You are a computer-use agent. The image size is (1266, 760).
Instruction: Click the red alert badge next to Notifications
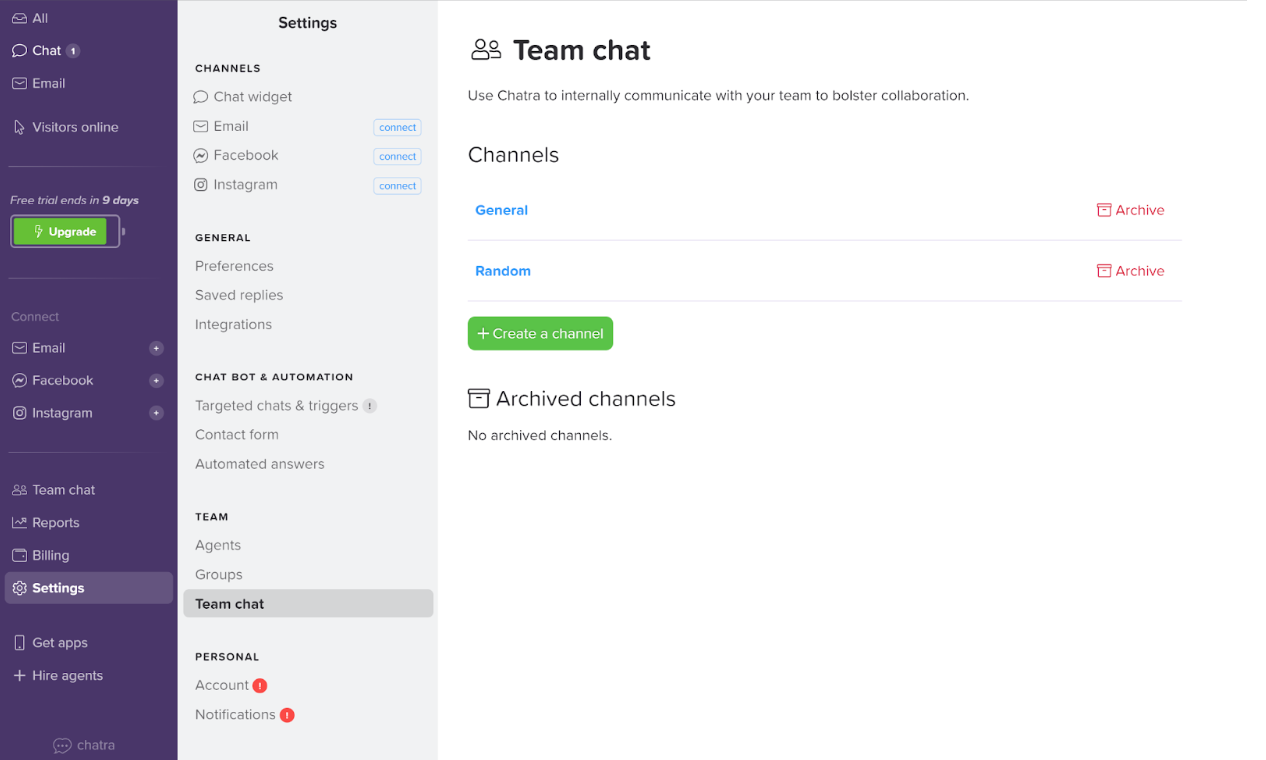point(287,715)
